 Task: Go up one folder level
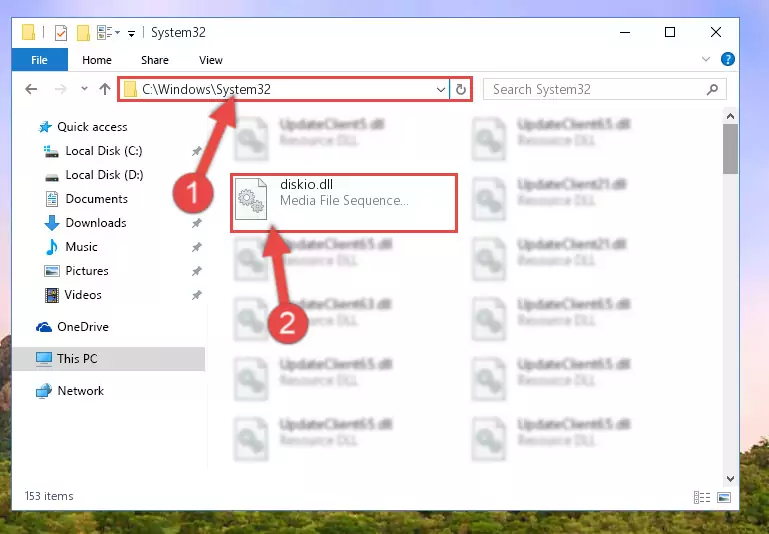click(x=105, y=89)
